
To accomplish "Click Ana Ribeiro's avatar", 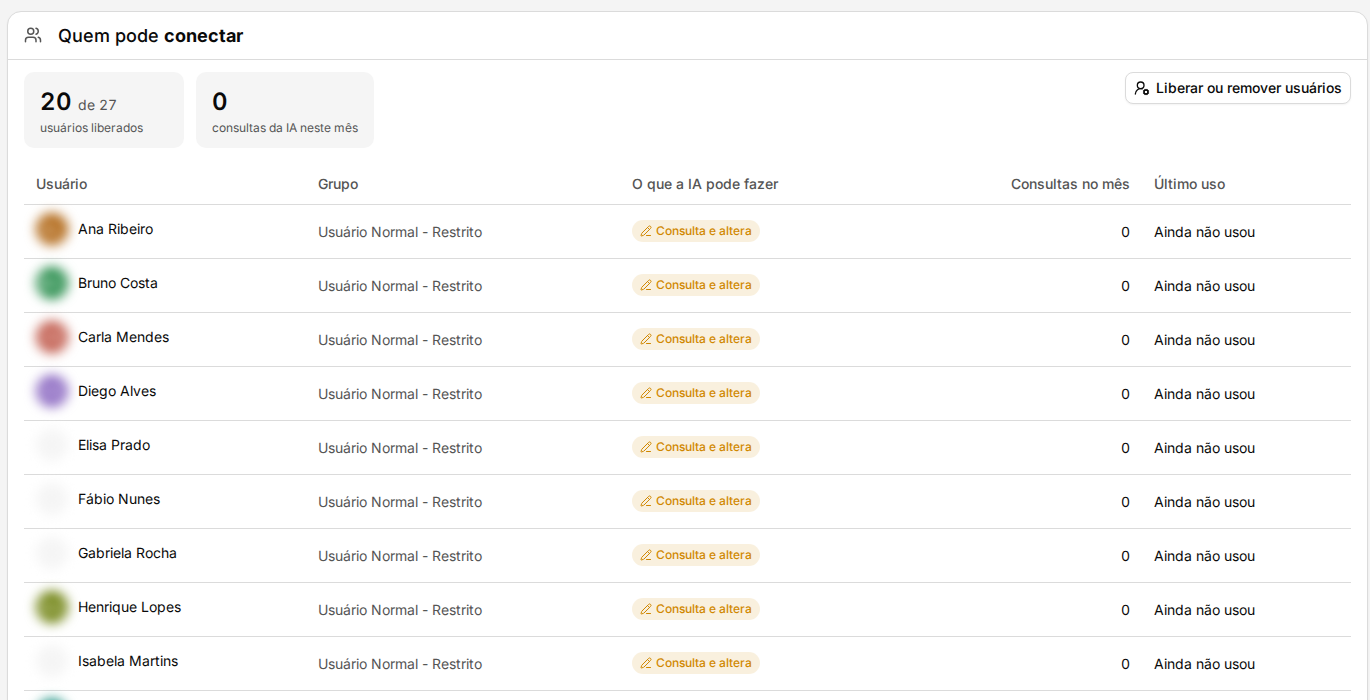I will coord(52,229).
